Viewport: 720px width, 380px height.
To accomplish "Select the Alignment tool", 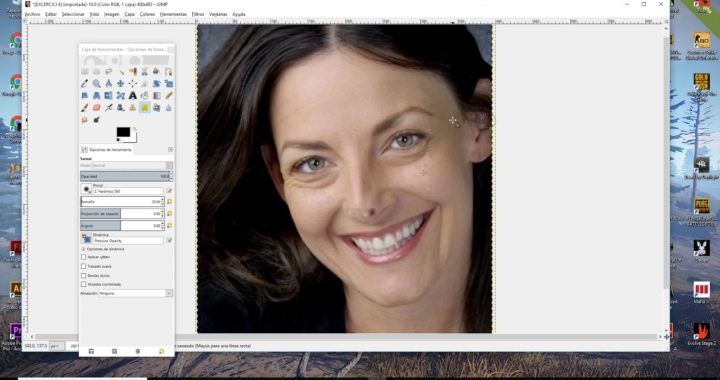I will (132, 84).
